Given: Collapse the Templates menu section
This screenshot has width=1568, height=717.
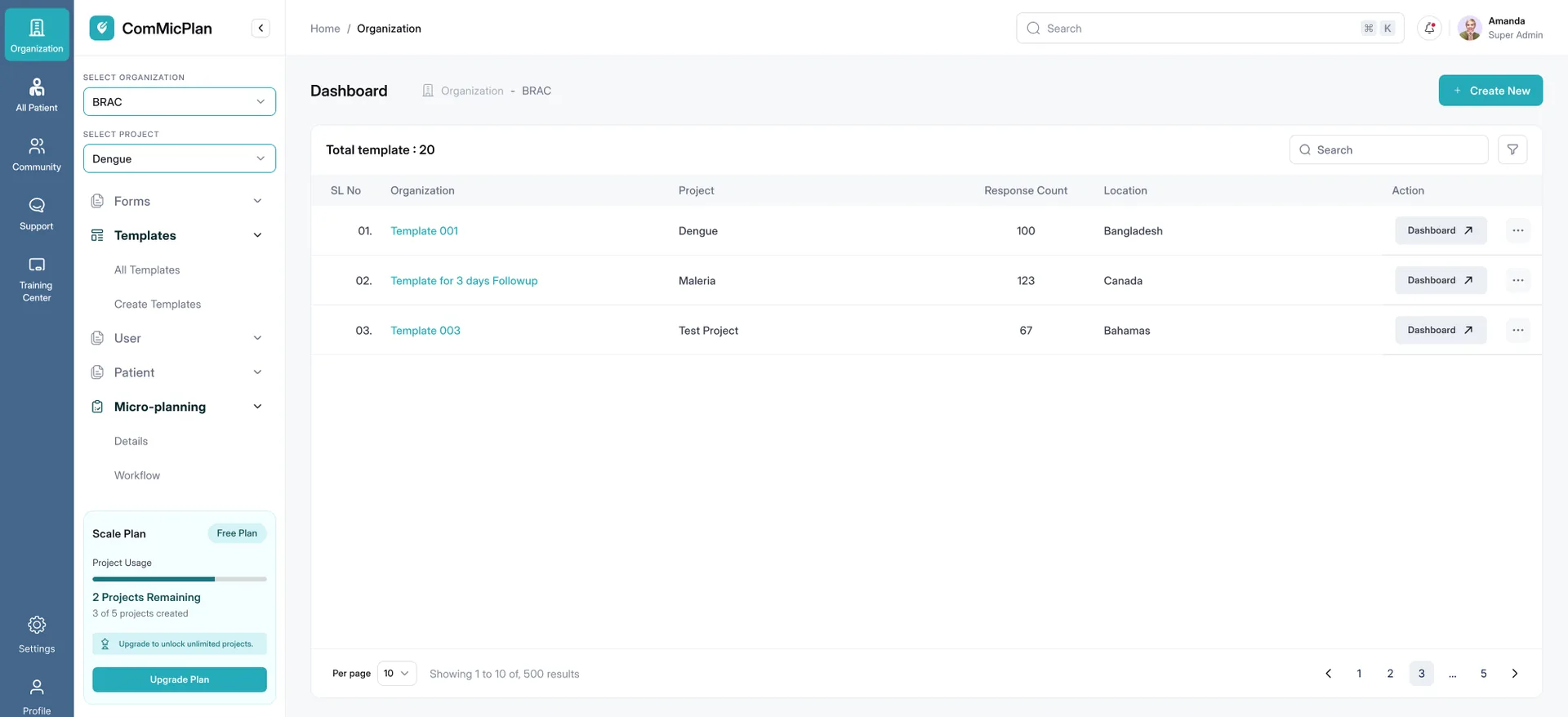Looking at the screenshot, I should [178, 235].
